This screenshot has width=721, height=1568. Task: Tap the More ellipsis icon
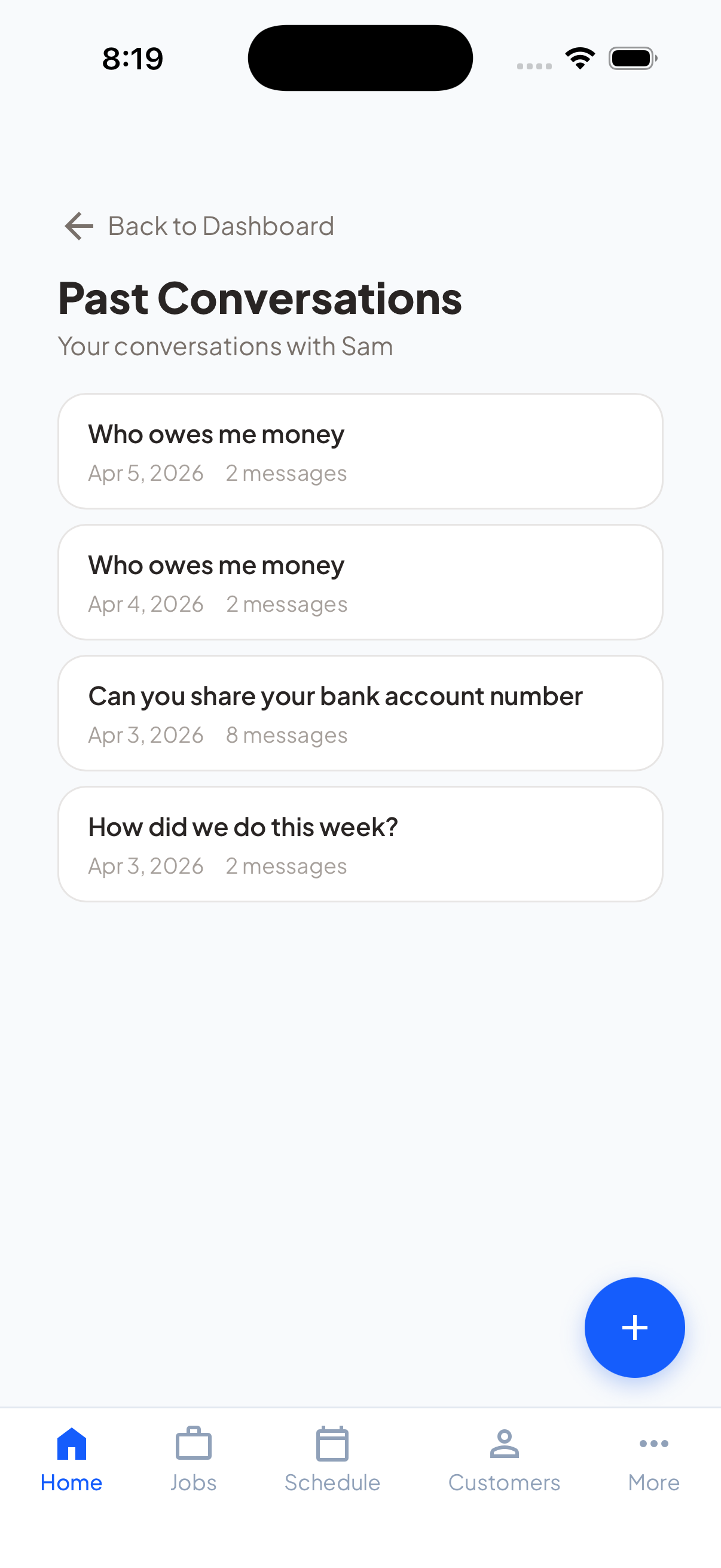tap(654, 1444)
